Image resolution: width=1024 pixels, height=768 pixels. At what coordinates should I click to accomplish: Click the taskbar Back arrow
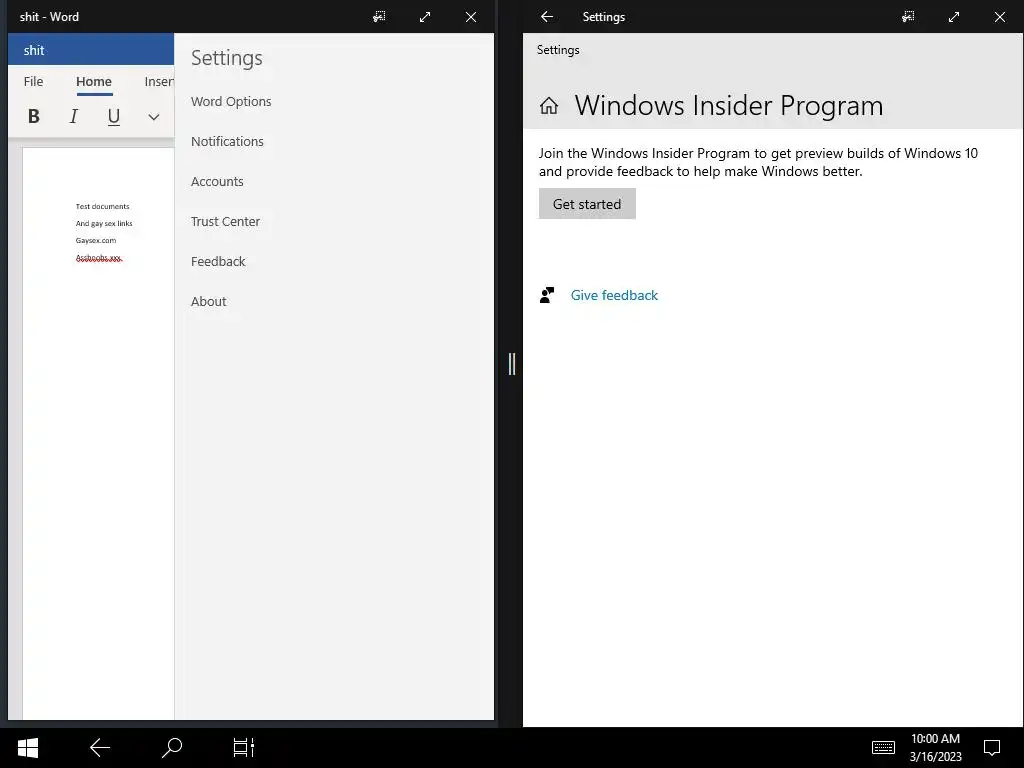pyautogui.click(x=100, y=748)
